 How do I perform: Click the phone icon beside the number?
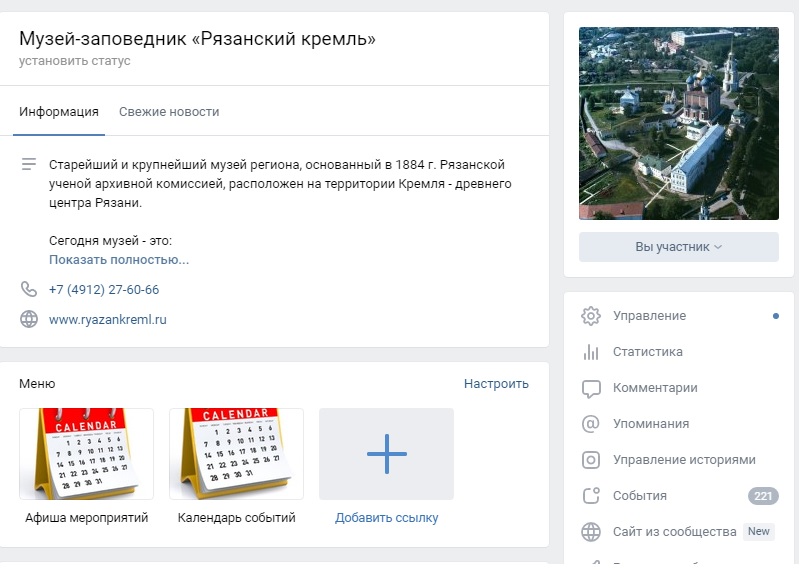pos(29,289)
